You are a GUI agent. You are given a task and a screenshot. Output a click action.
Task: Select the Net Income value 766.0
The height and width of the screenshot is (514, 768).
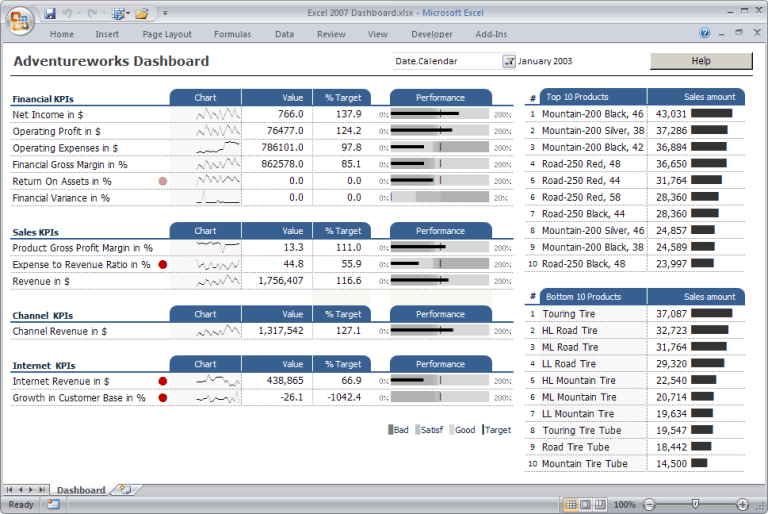291,114
